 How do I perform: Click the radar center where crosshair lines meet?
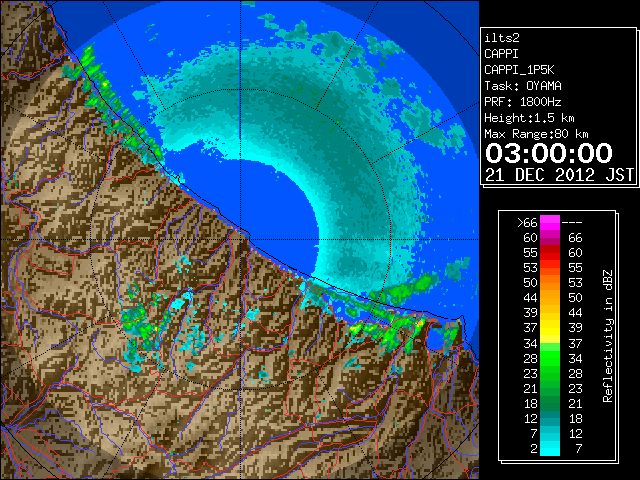pos(240,239)
